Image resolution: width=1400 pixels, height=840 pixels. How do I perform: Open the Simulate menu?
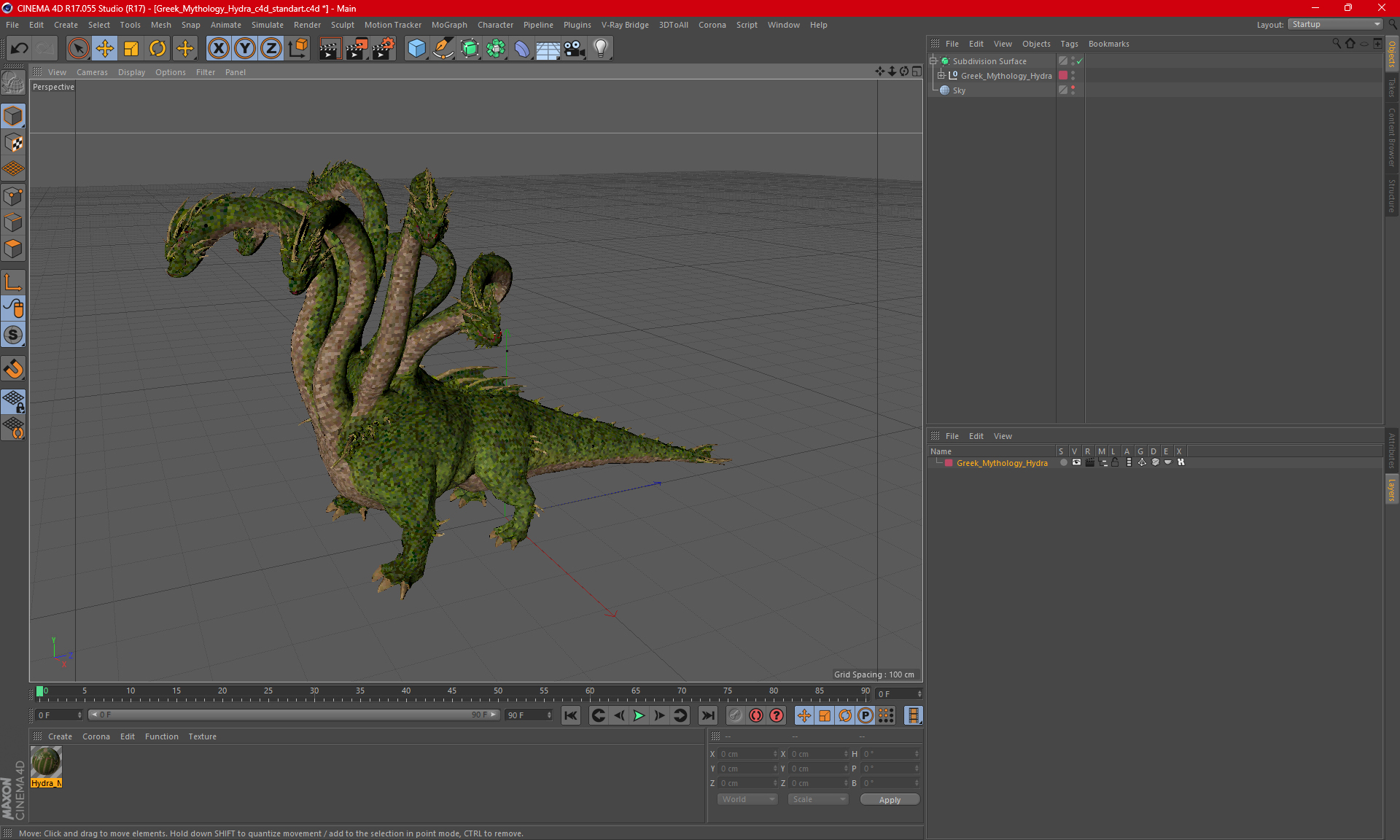tap(268, 25)
